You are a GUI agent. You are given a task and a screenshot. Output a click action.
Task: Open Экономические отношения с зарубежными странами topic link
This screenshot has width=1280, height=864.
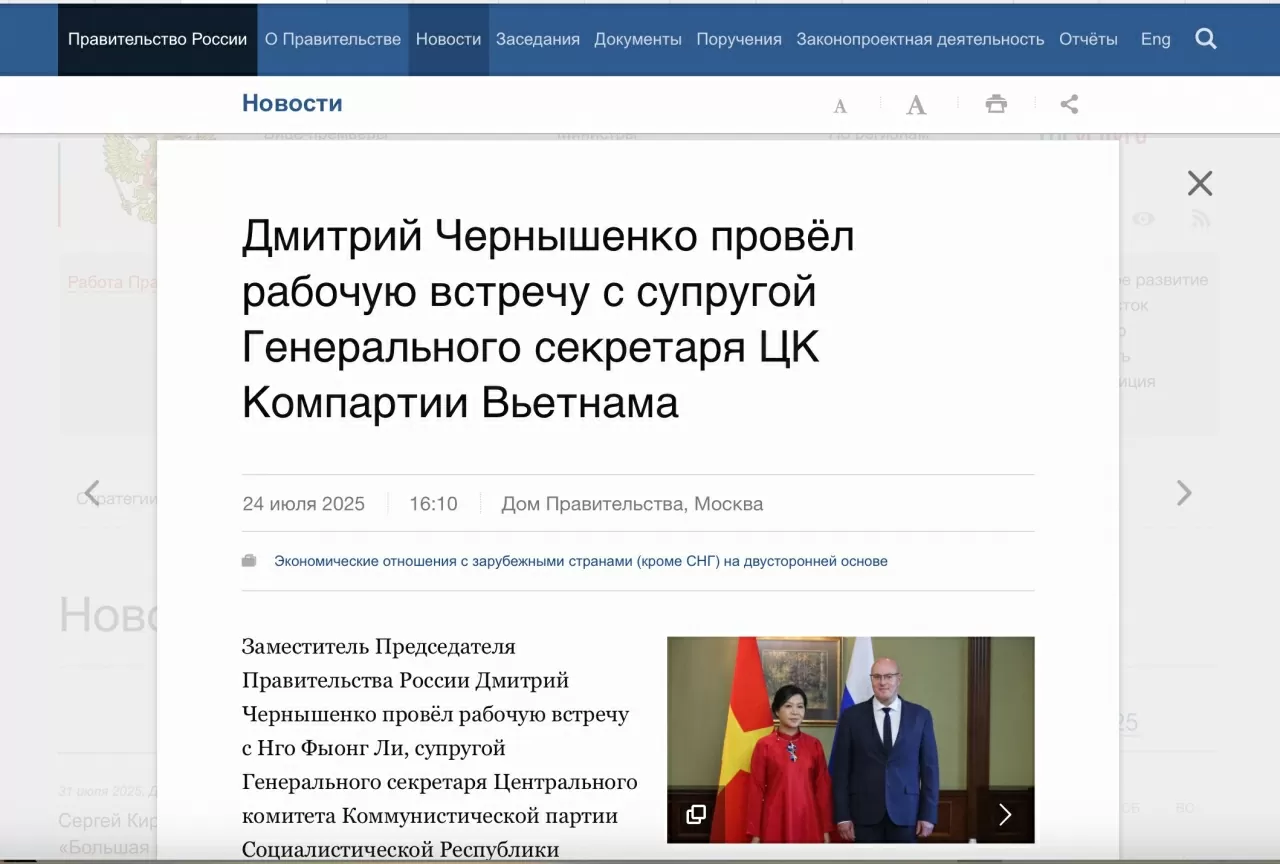coord(581,561)
